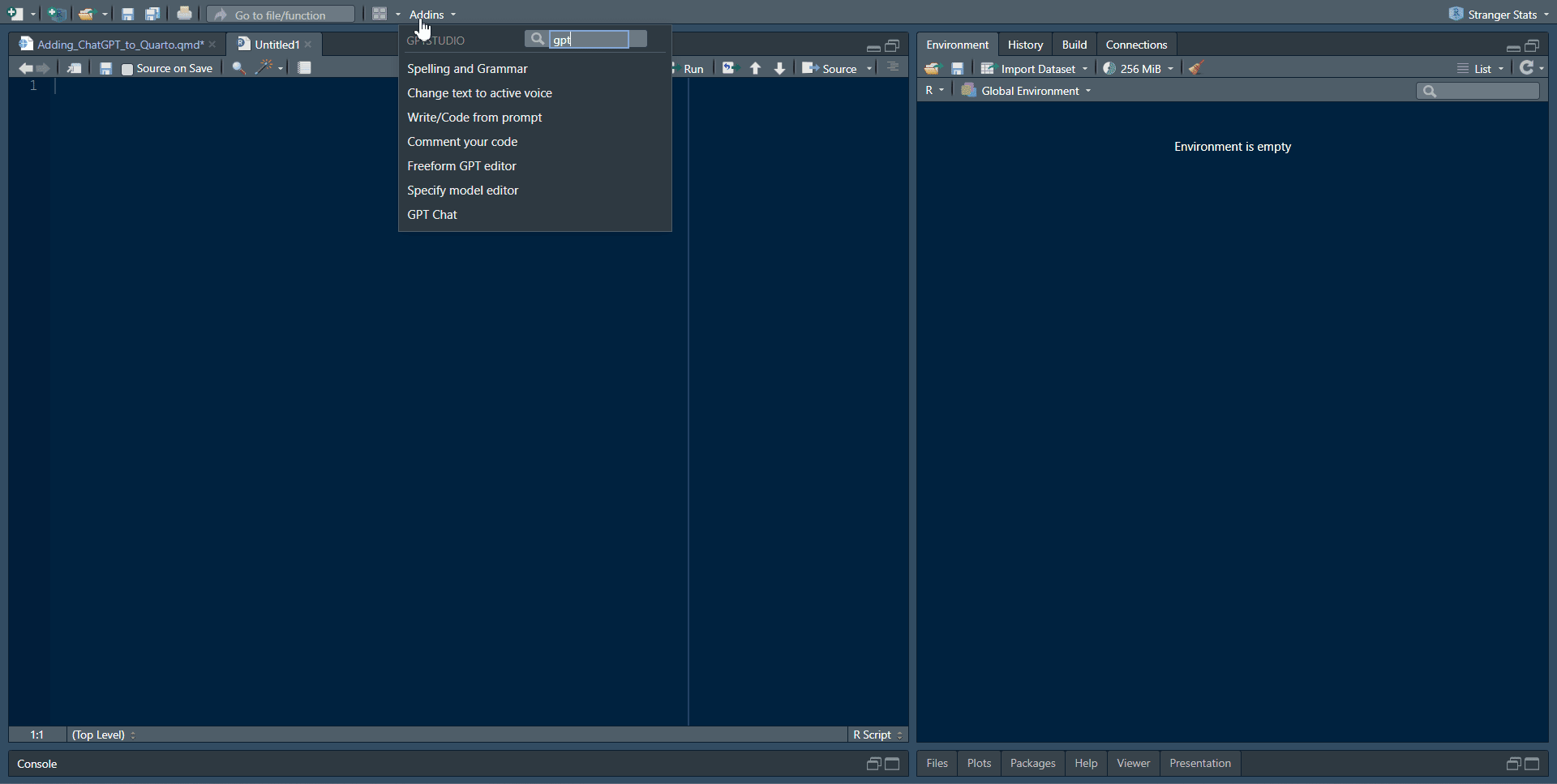Click magnifier icon in Addins search
Viewport: 1557px width, 784px height.
[x=537, y=39]
